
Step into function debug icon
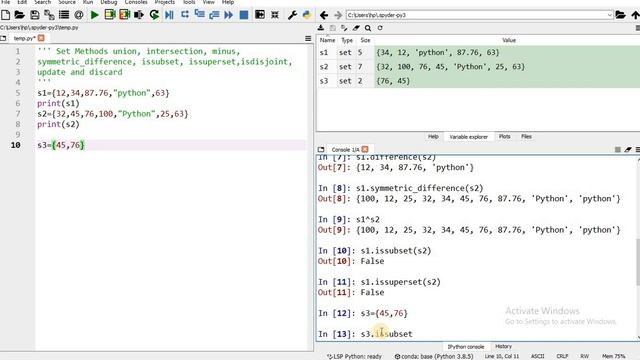[x=200, y=14]
